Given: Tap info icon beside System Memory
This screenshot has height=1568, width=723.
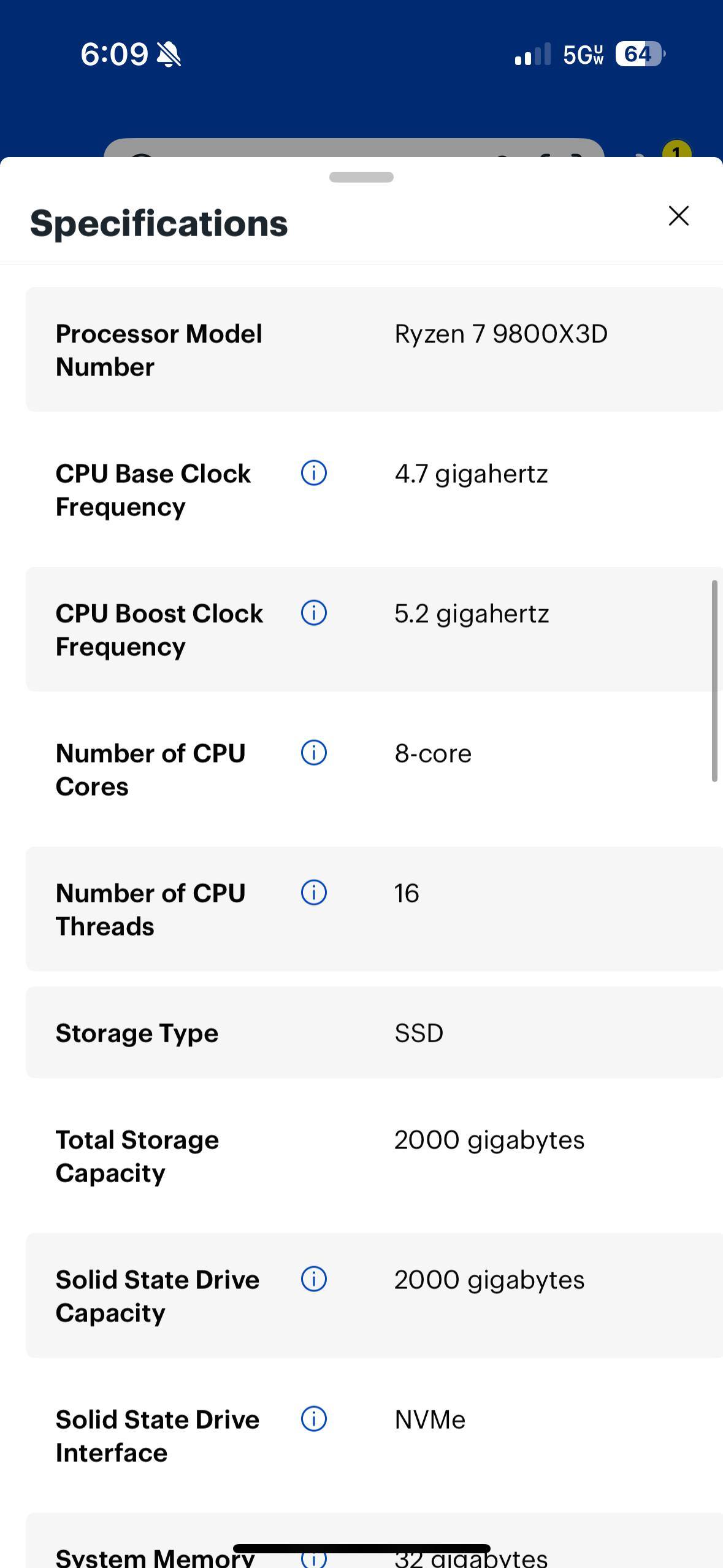Looking at the screenshot, I should (x=313, y=1558).
